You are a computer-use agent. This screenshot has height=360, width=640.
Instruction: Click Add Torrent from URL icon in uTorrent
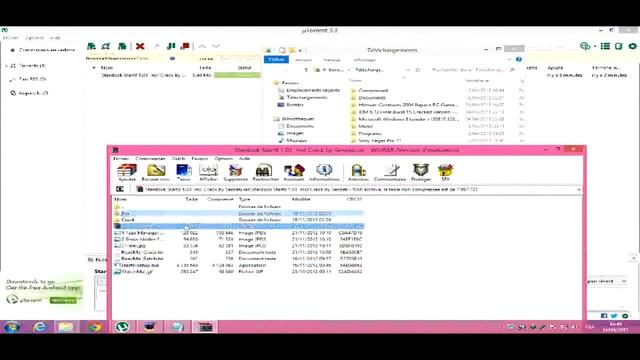click(106, 46)
